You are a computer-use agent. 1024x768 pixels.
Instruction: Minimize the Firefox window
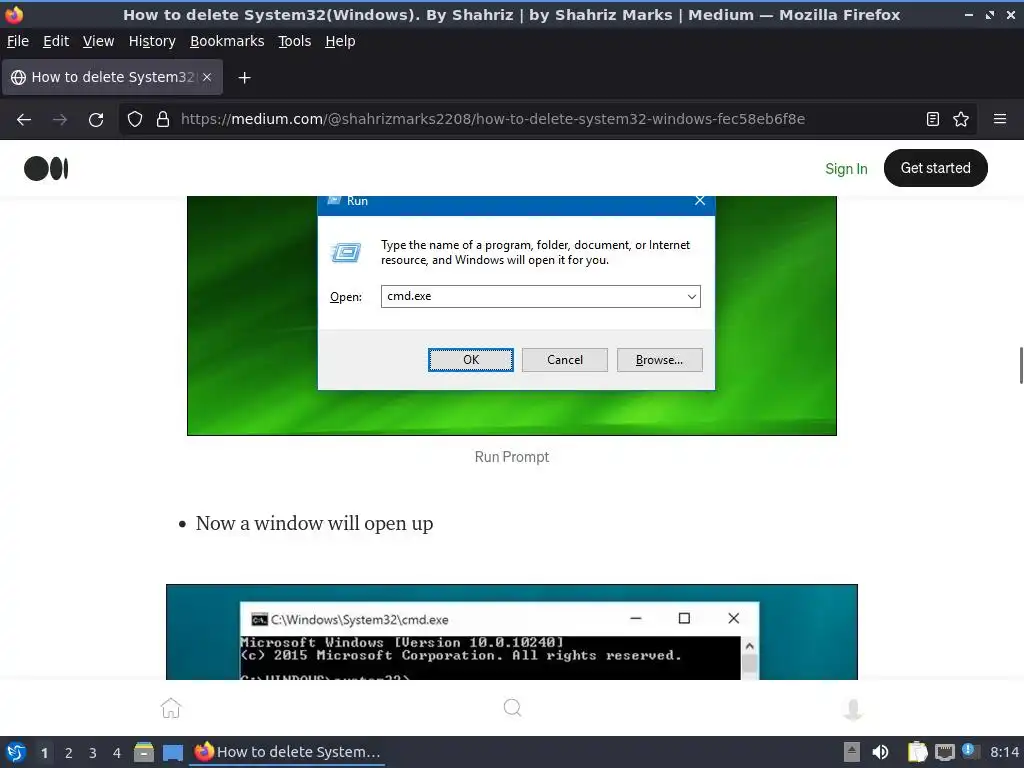(x=969, y=14)
